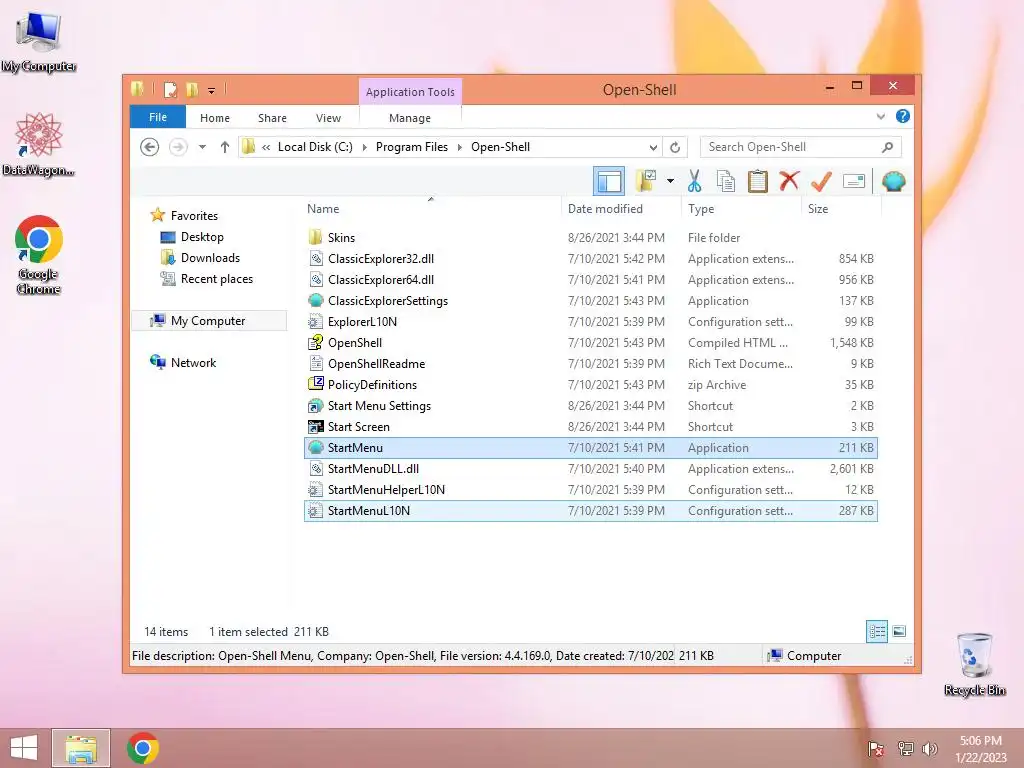Click the folder options toolbar icon
The height and width of the screenshot is (768, 1024).
click(646, 181)
